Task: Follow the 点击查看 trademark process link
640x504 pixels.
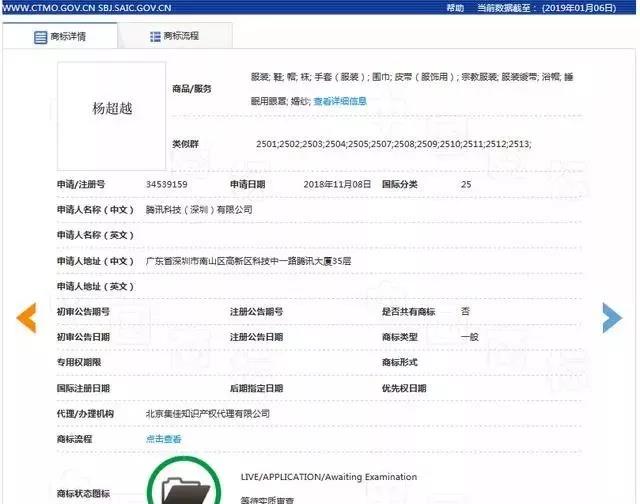Action: click(164, 438)
